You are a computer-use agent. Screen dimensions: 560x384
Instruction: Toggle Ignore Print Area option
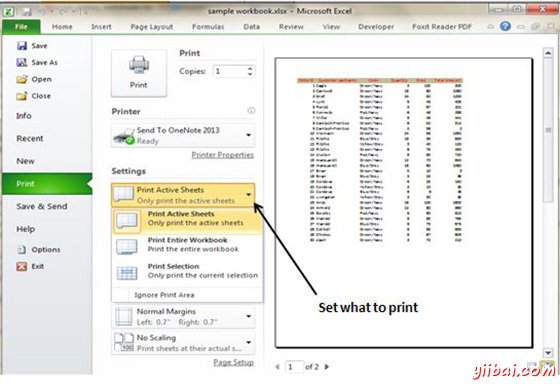[x=188, y=295]
